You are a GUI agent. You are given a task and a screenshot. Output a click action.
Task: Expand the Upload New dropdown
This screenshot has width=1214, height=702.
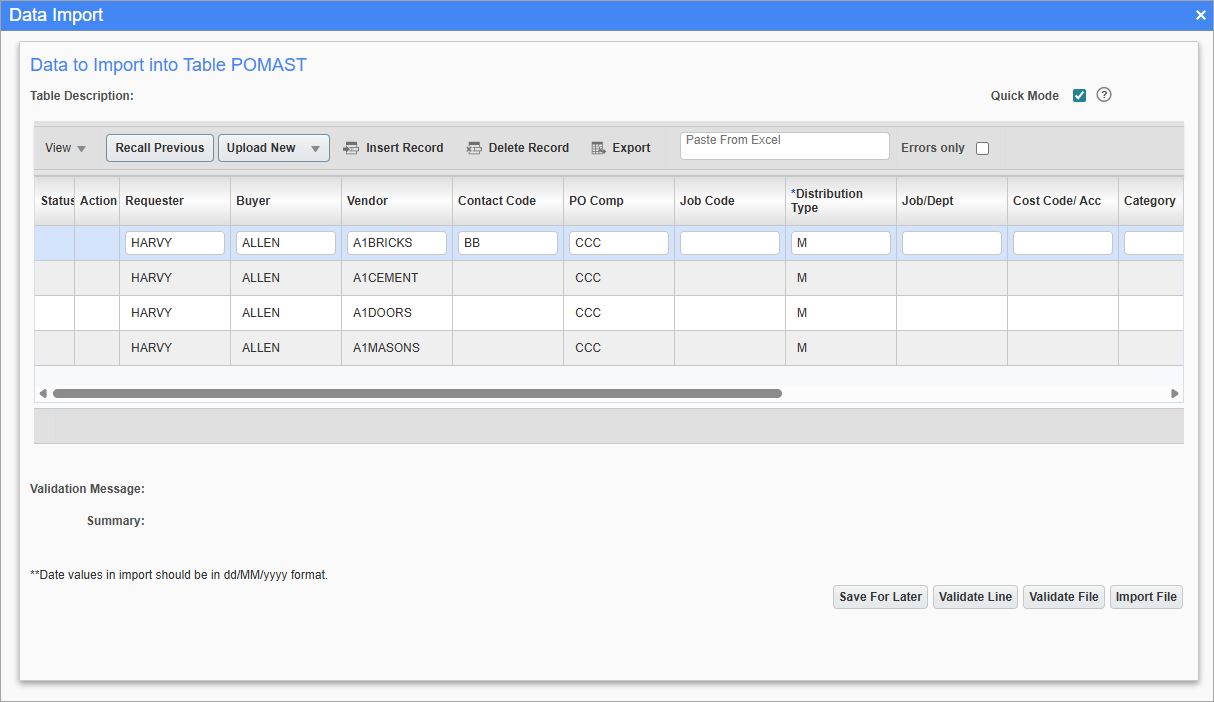point(314,147)
